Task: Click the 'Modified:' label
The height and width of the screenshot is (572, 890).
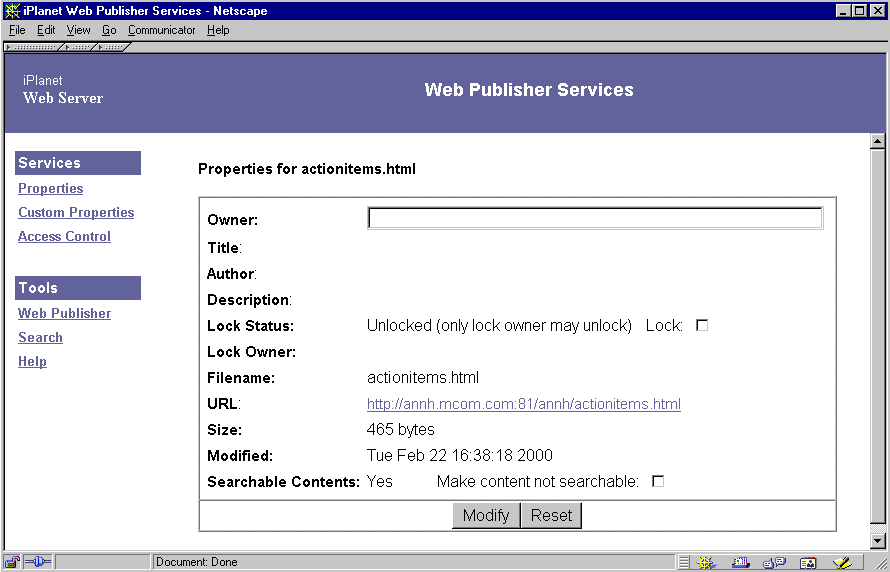Action: pyautogui.click(x=240, y=456)
